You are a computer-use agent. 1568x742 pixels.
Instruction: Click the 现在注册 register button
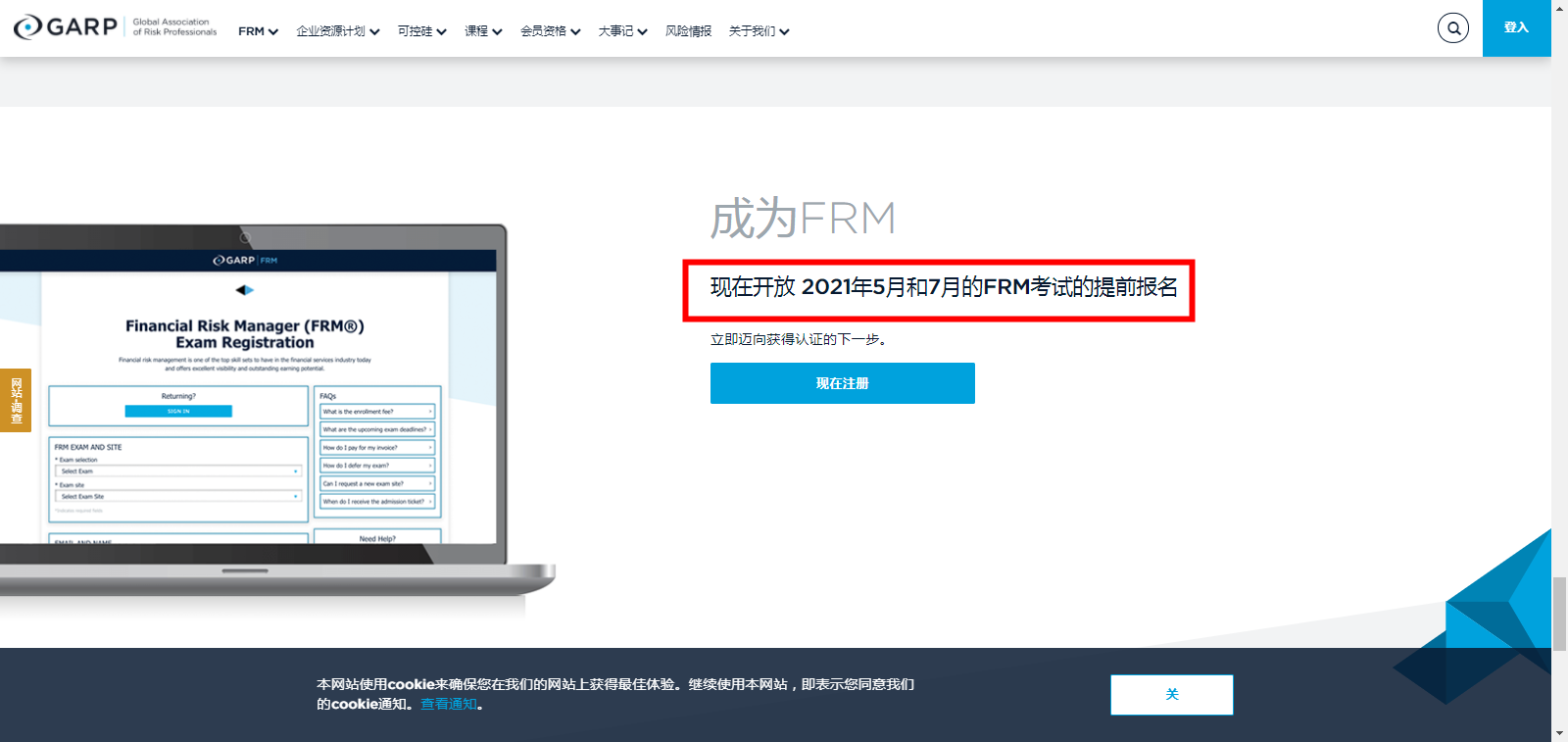(843, 383)
